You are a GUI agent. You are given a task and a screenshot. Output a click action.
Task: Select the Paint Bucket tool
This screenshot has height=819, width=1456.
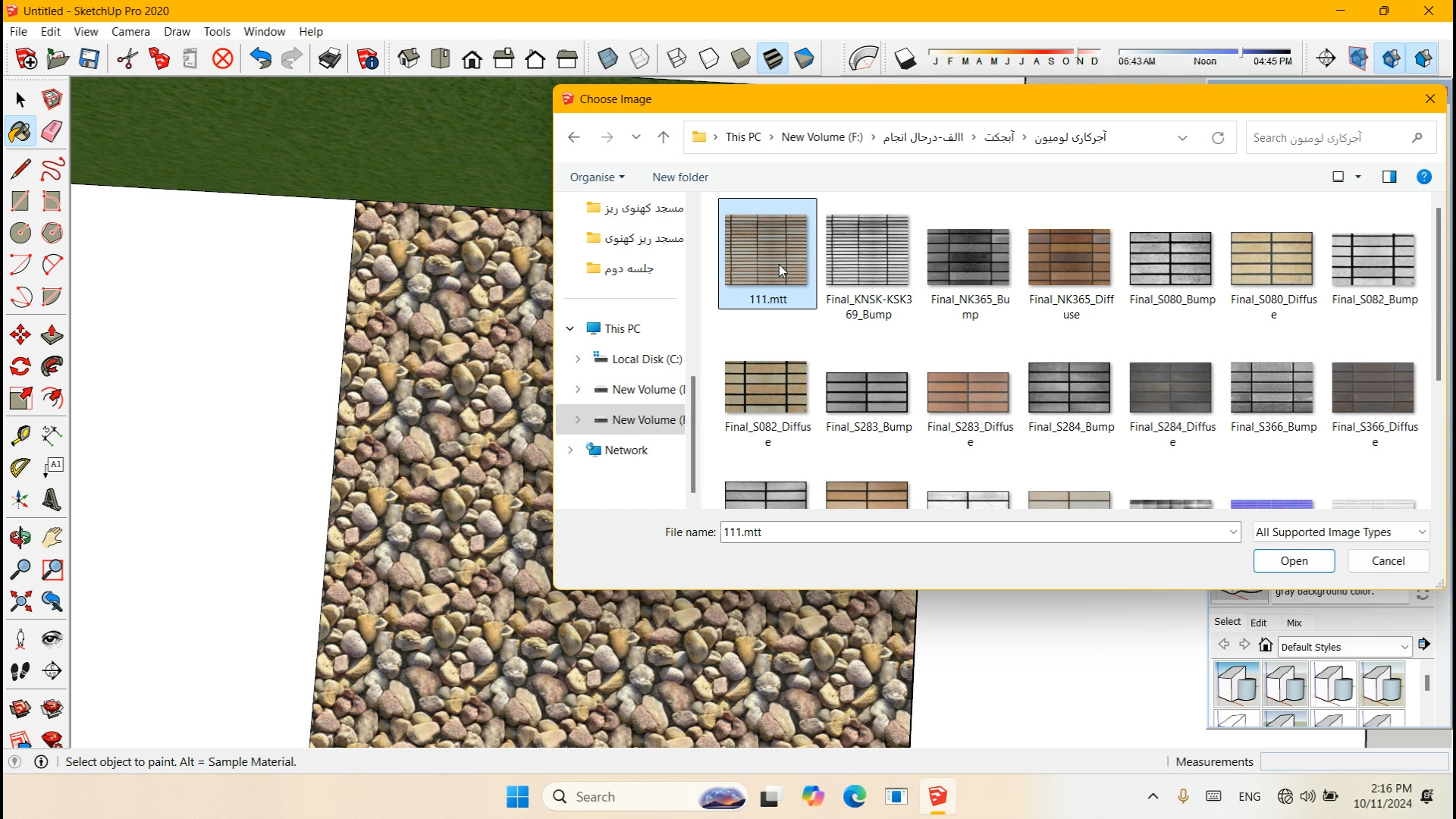click(x=20, y=131)
